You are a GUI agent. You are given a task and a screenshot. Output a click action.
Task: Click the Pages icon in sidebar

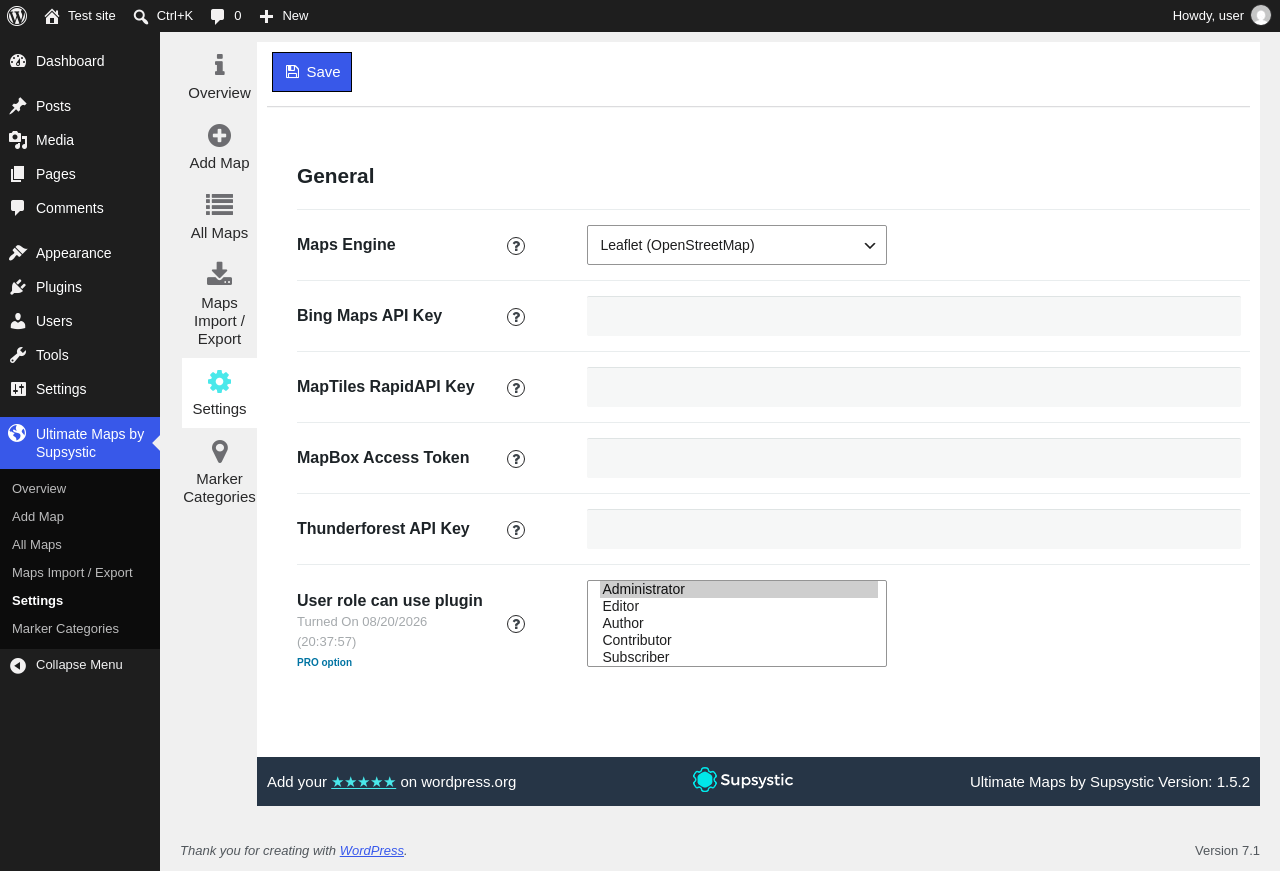(x=18, y=174)
